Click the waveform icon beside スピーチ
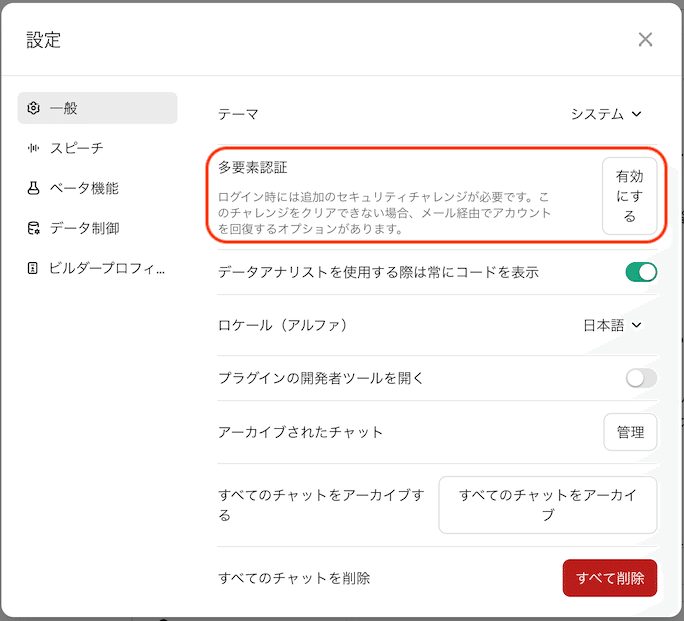The width and height of the screenshot is (684, 621). pyautogui.click(x=34, y=148)
